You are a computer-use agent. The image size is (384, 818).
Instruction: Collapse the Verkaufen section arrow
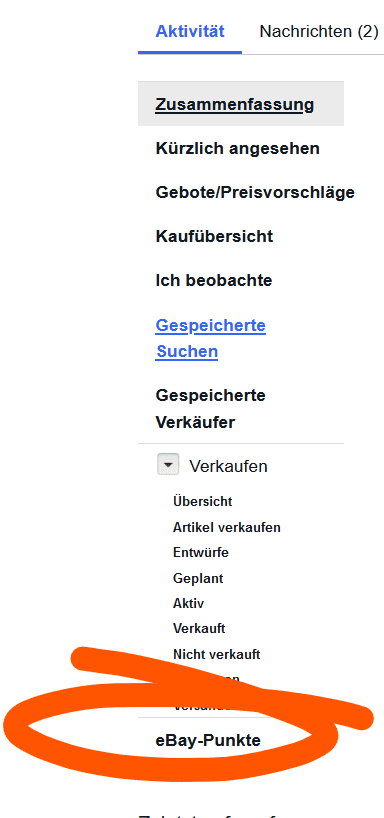pos(168,464)
